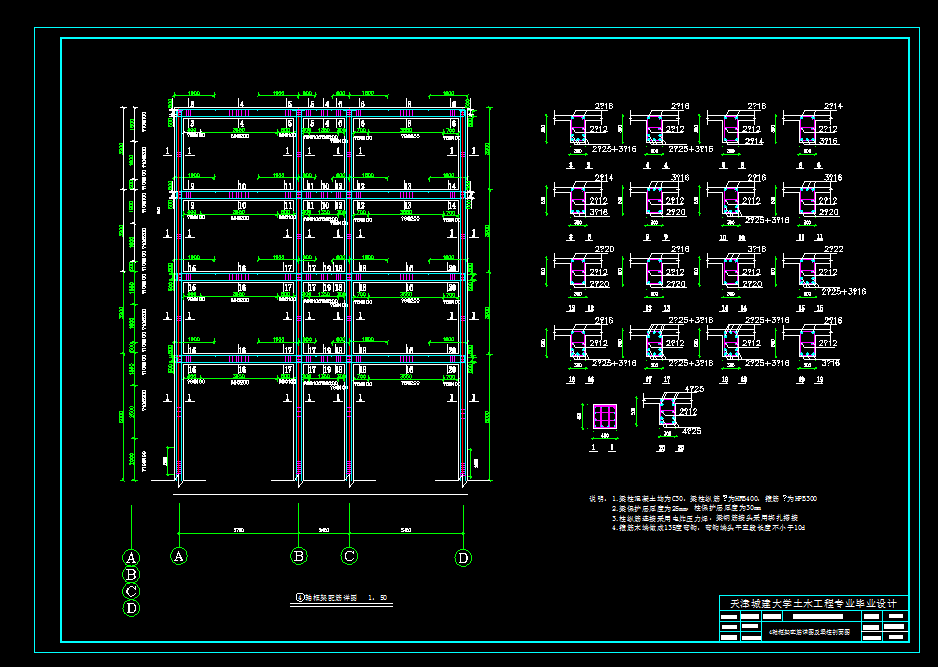
Task: Select note line 2 about 25mm and 30mm cover
Action: pos(686,508)
